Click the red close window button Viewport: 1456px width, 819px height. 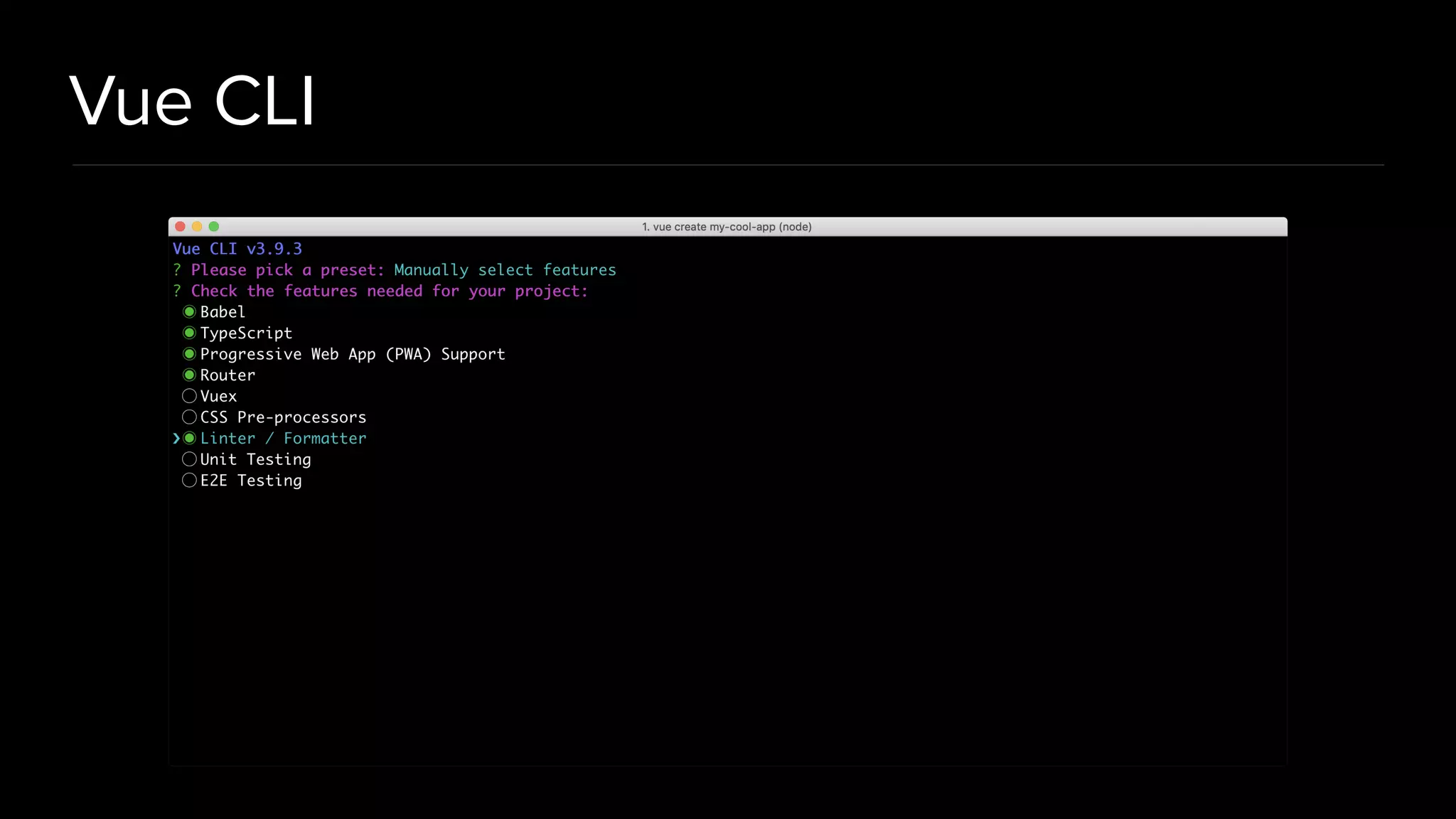tap(180, 226)
